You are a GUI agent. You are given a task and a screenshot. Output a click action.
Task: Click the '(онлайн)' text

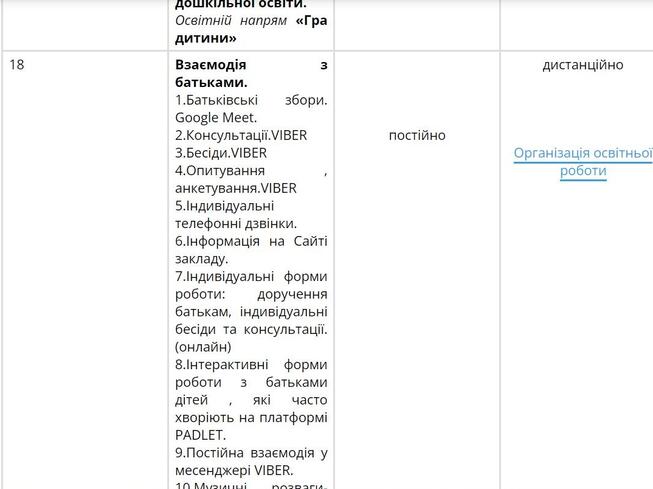[203, 347]
